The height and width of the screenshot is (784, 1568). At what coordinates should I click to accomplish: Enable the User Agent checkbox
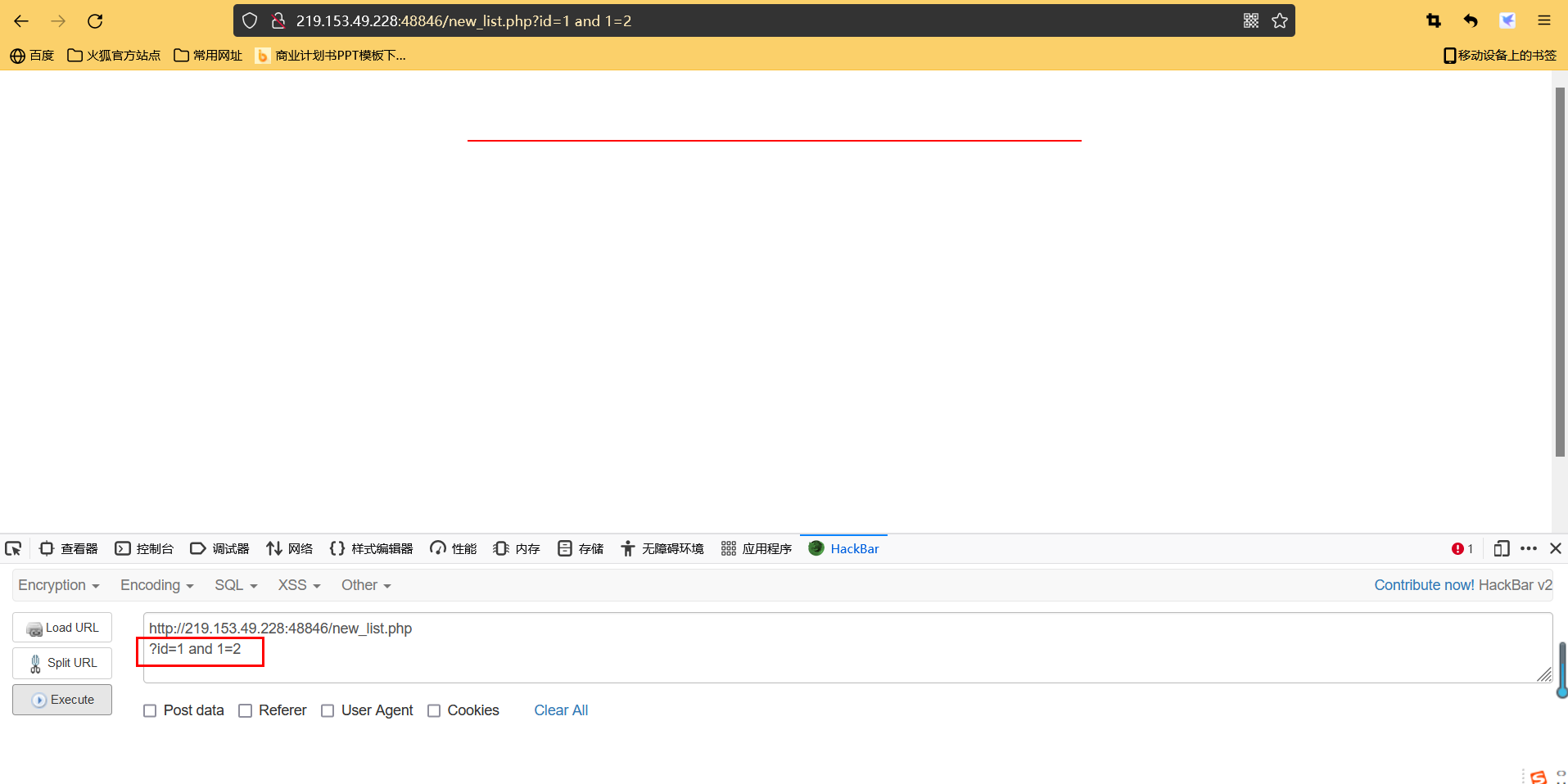[x=328, y=711]
